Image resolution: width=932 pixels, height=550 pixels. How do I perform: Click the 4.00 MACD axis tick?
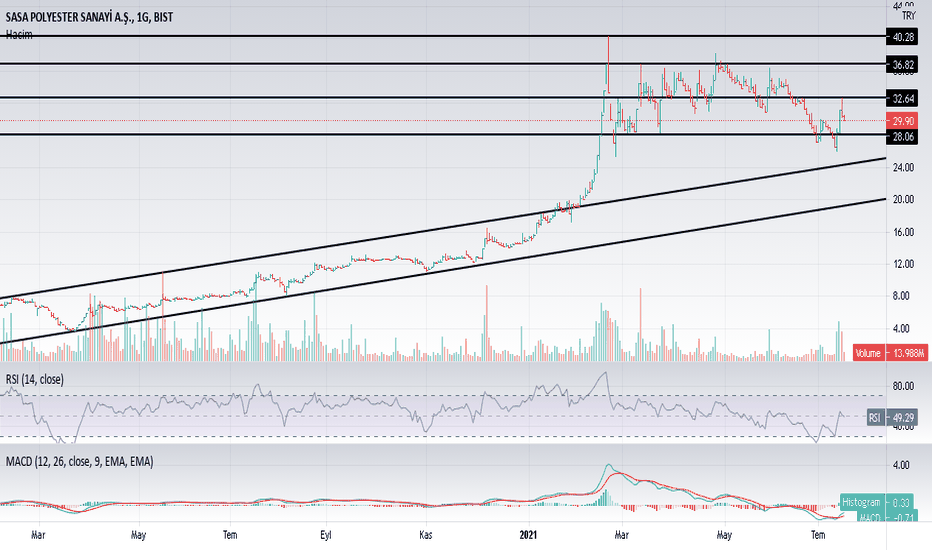901,465
